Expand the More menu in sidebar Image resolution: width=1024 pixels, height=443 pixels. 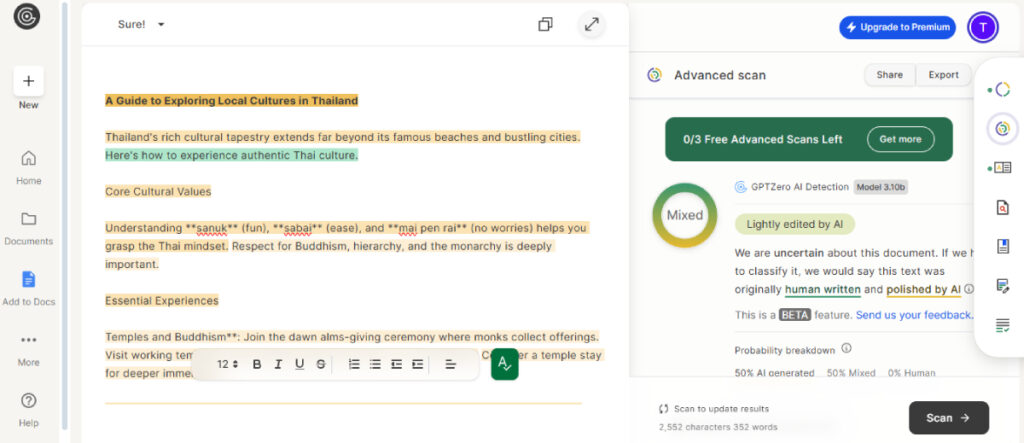[x=28, y=340]
